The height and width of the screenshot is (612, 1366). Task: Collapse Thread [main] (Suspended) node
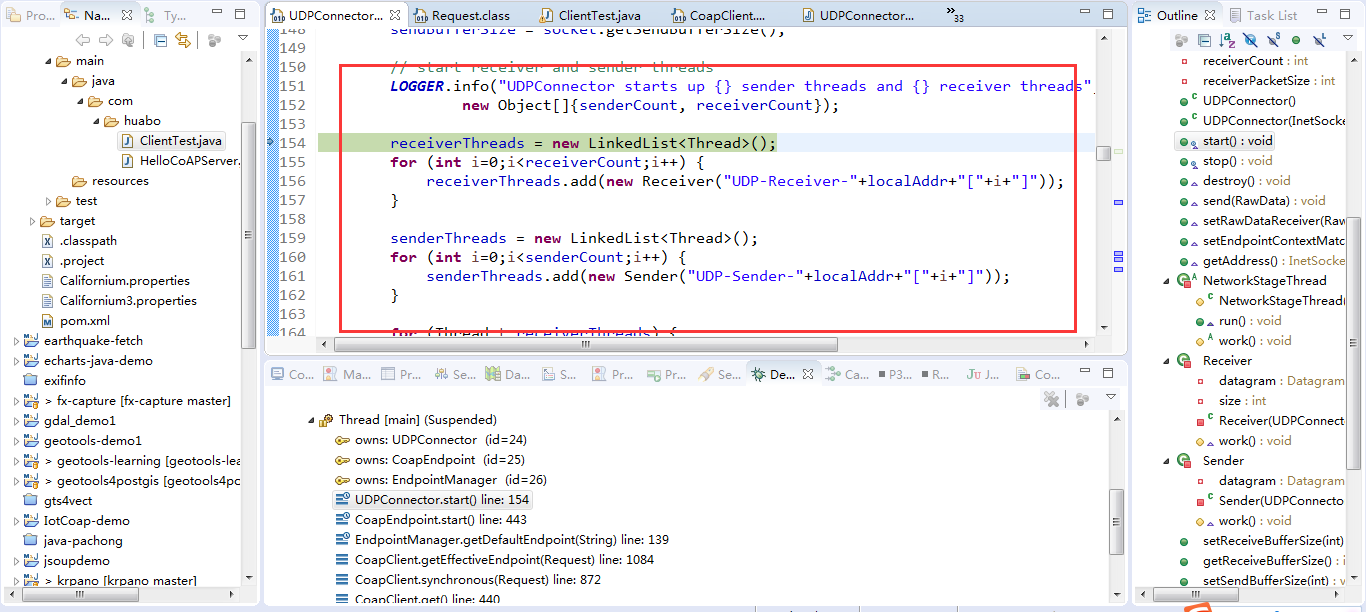pyautogui.click(x=311, y=420)
